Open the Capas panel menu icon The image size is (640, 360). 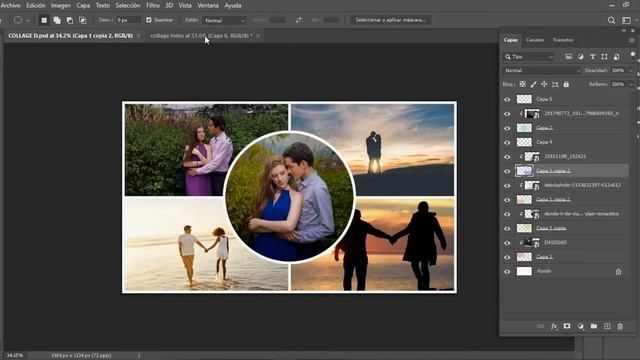pos(632,40)
